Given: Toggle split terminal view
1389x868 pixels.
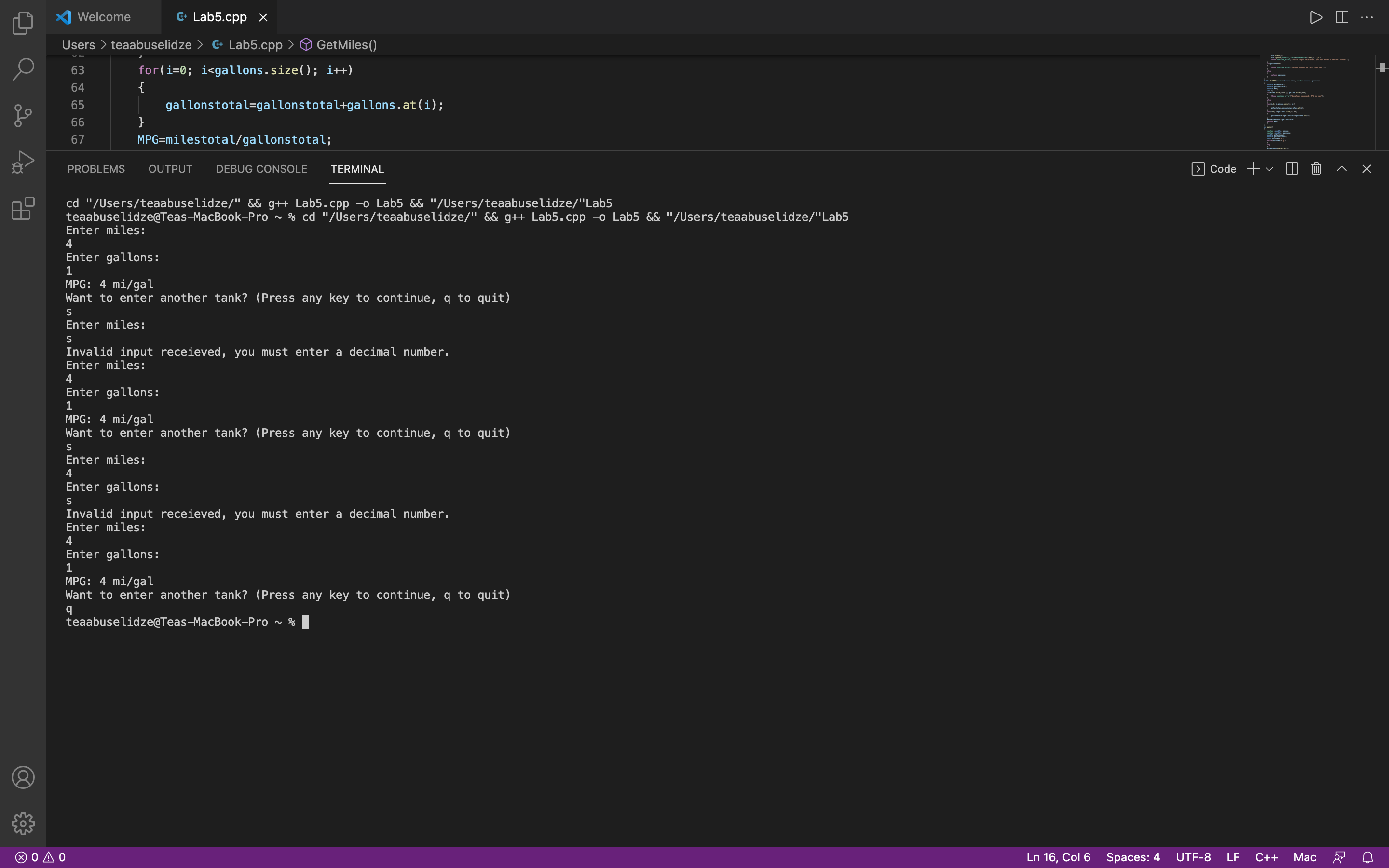Looking at the screenshot, I should pos(1292,168).
